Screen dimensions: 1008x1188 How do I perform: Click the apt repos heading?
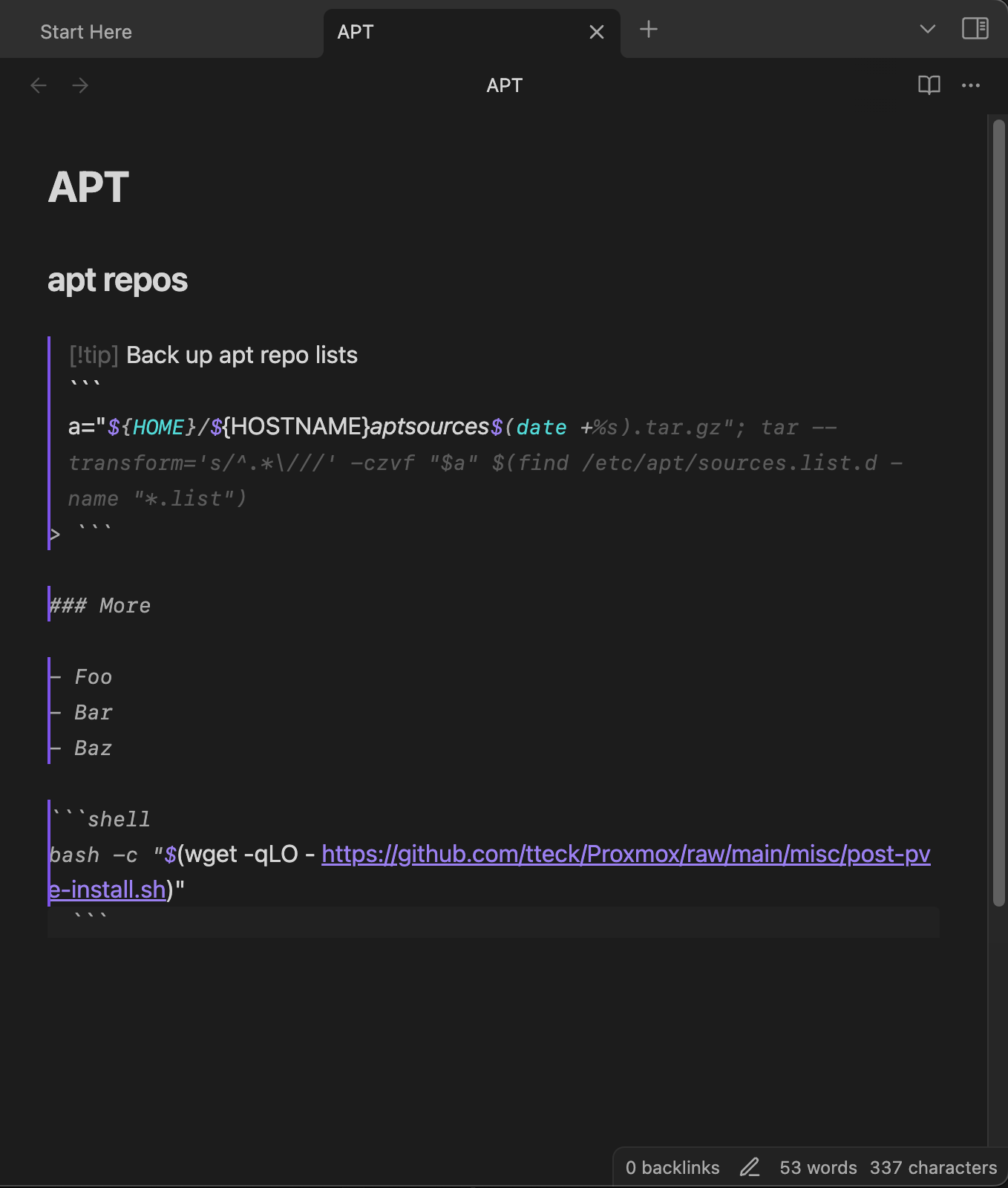(x=117, y=281)
